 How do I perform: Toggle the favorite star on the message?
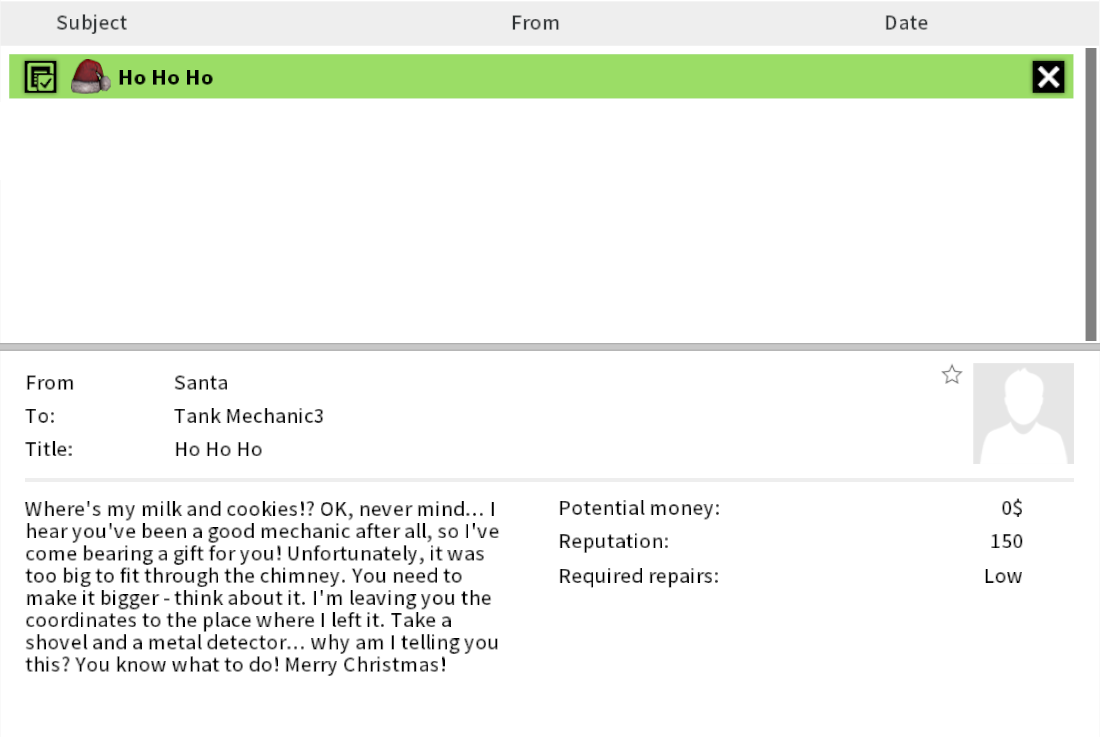tap(952, 375)
